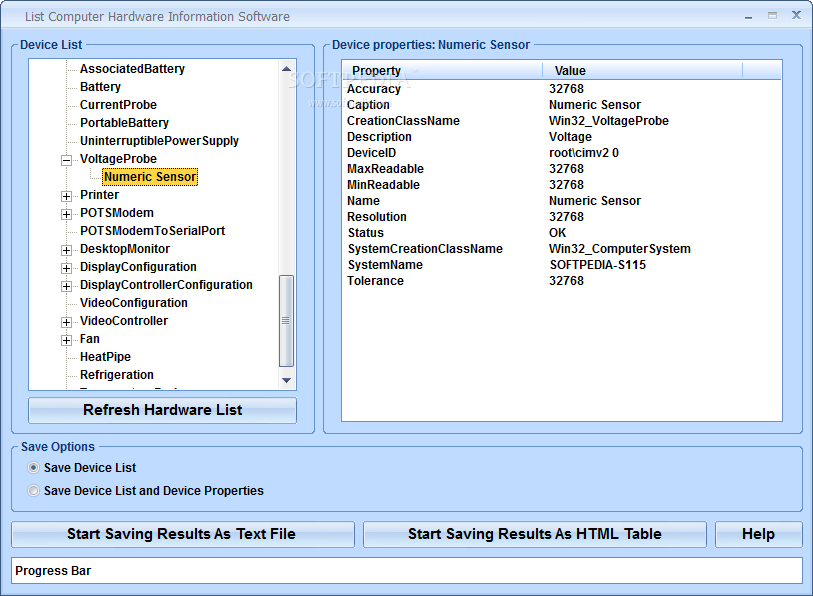The height and width of the screenshot is (596, 813).
Task: Select the Status property row
Action: tap(562, 233)
